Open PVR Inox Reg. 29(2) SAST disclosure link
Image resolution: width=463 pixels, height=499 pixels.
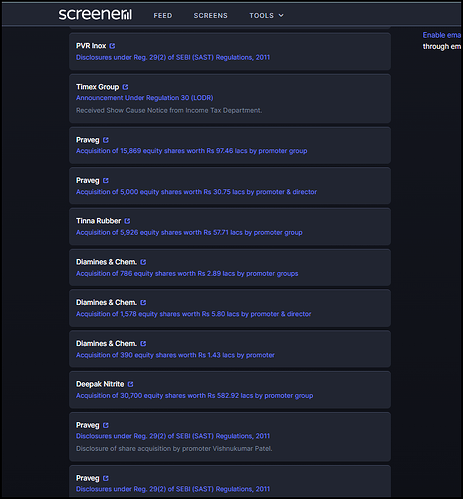pyautogui.click(x=173, y=57)
